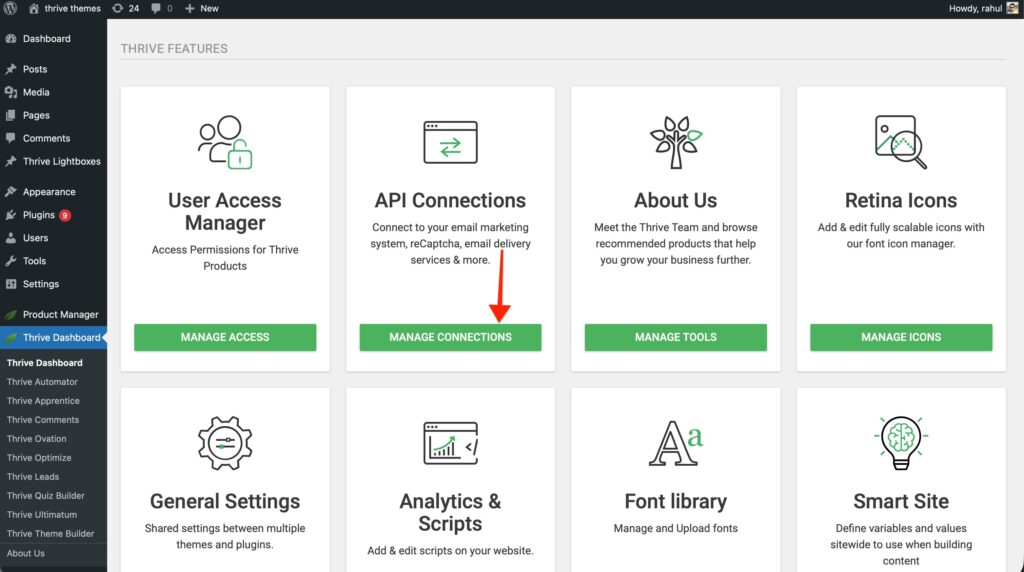Screen dimensions: 1024x572
Task: Select Thrive Automator submenu item
Action: [x=42, y=382]
